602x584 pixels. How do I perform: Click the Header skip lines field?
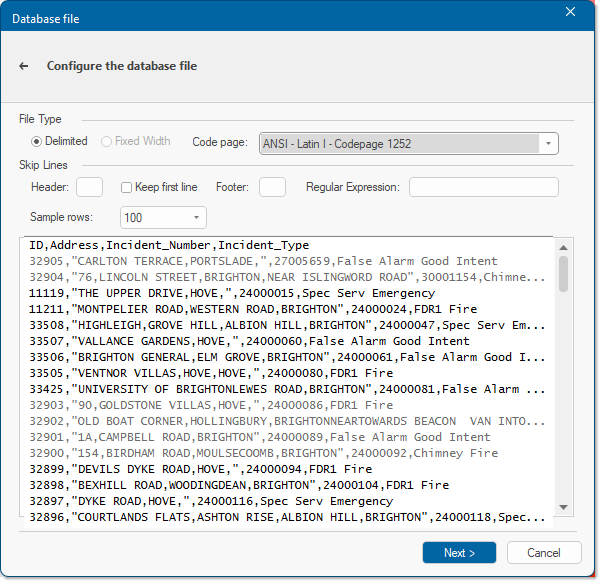89,187
